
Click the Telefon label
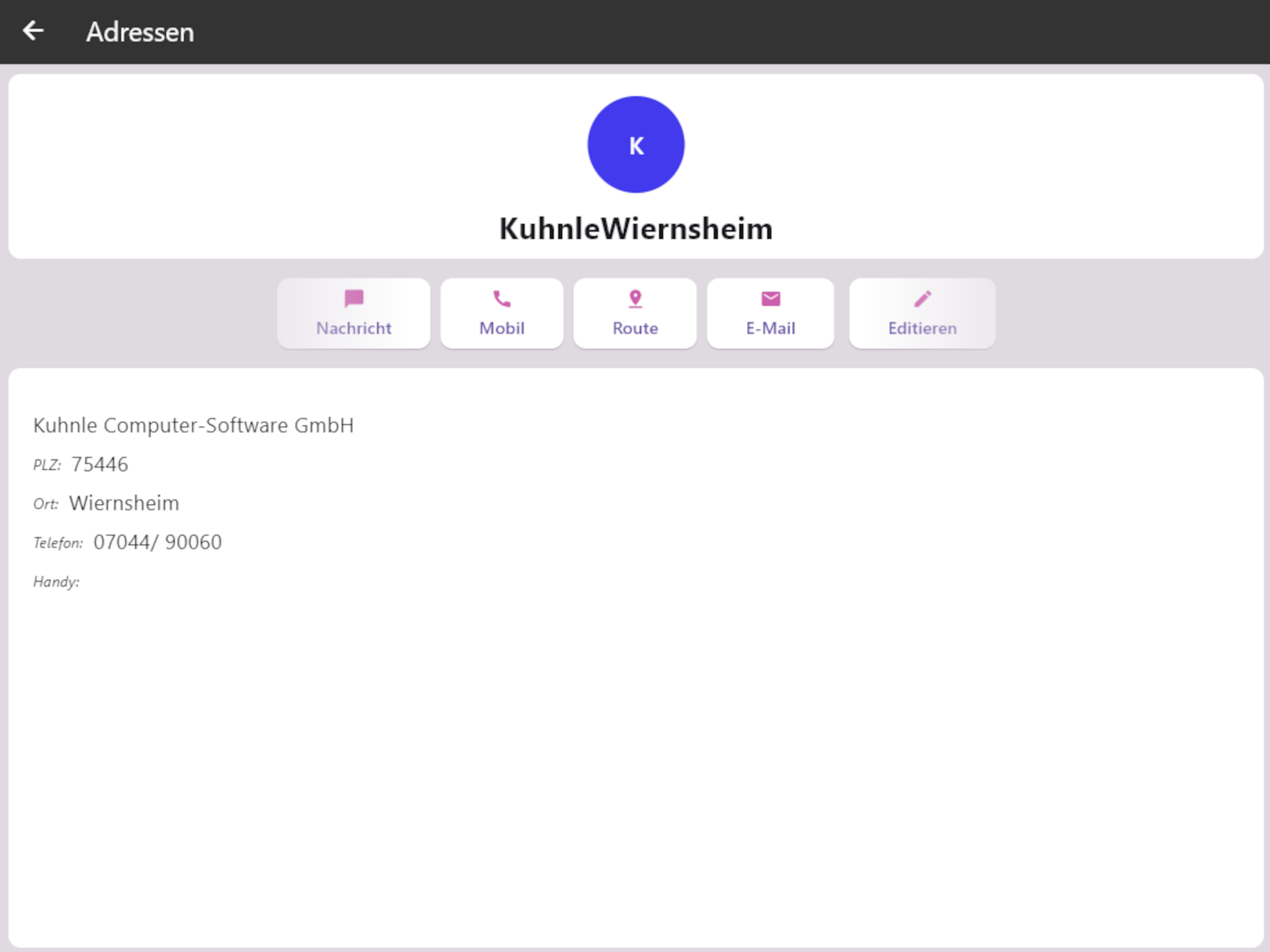click(x=58, y=542)
